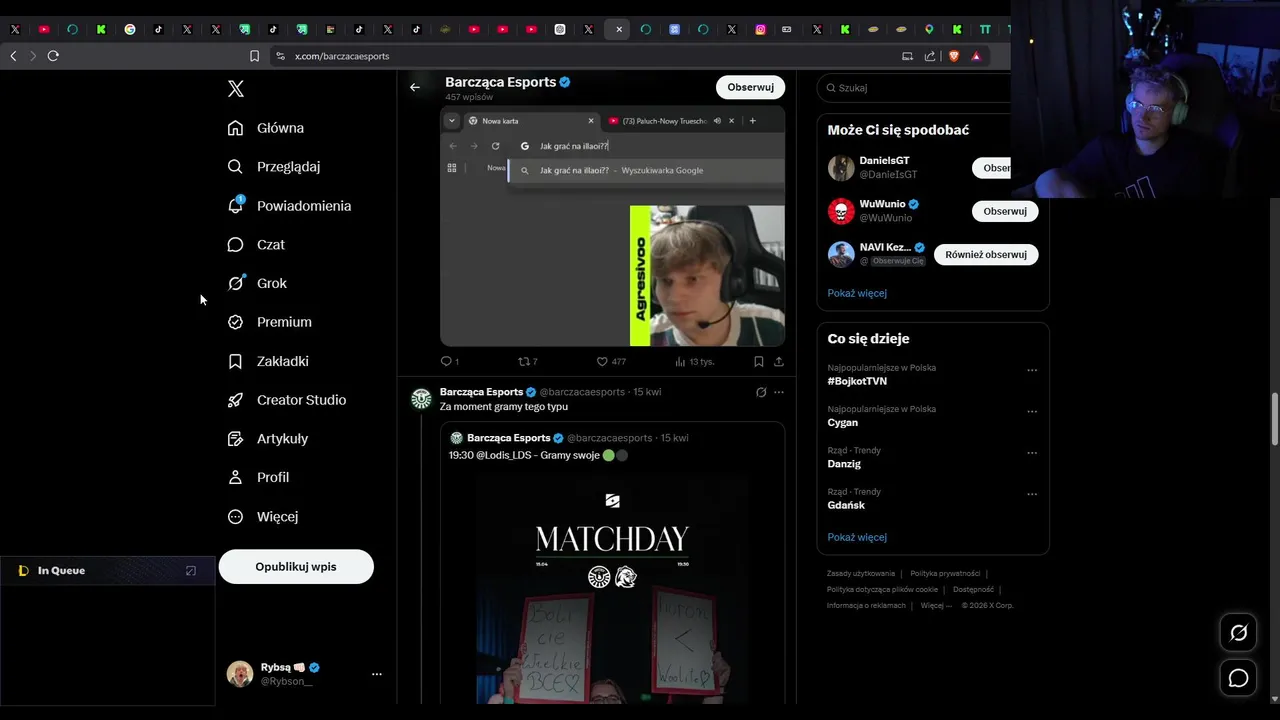Click the browser forward arrow
The height and width of the screenshot is (720, 1280).
click(32, 56)
